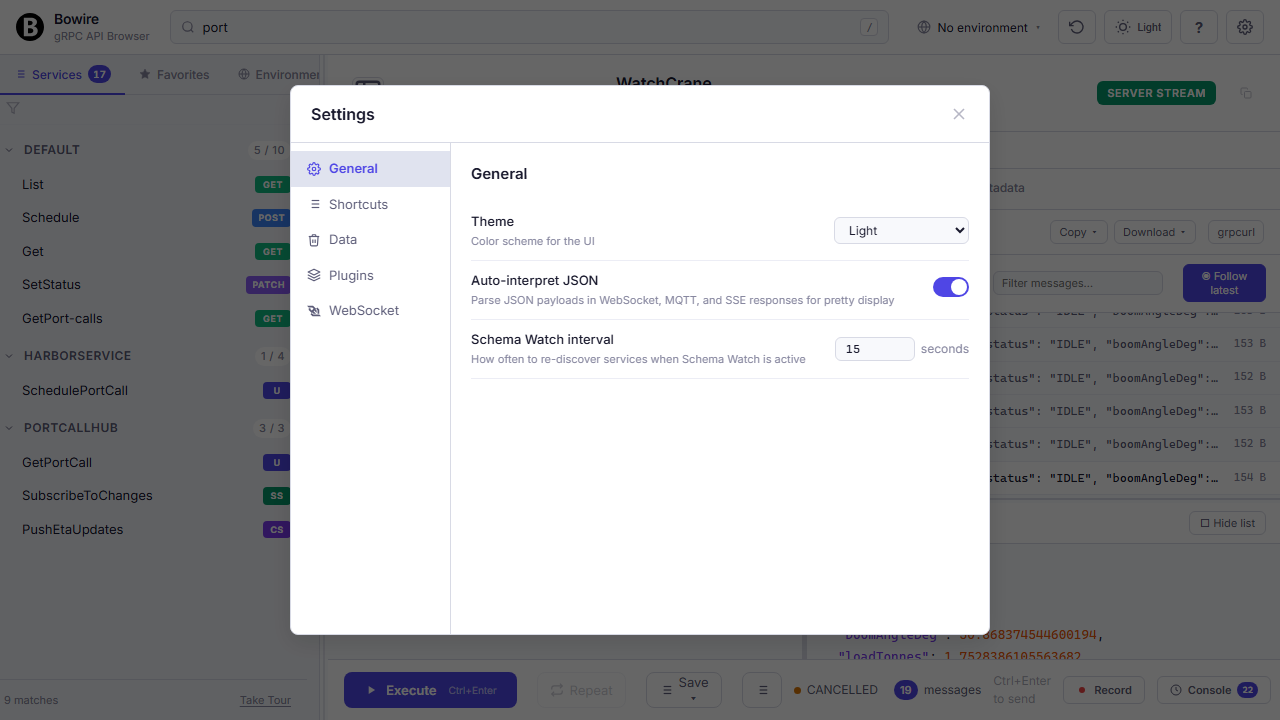Click the list icon next to Shortcuts
This screenshot has height=720, width=1280.
(x=315, y=204)
